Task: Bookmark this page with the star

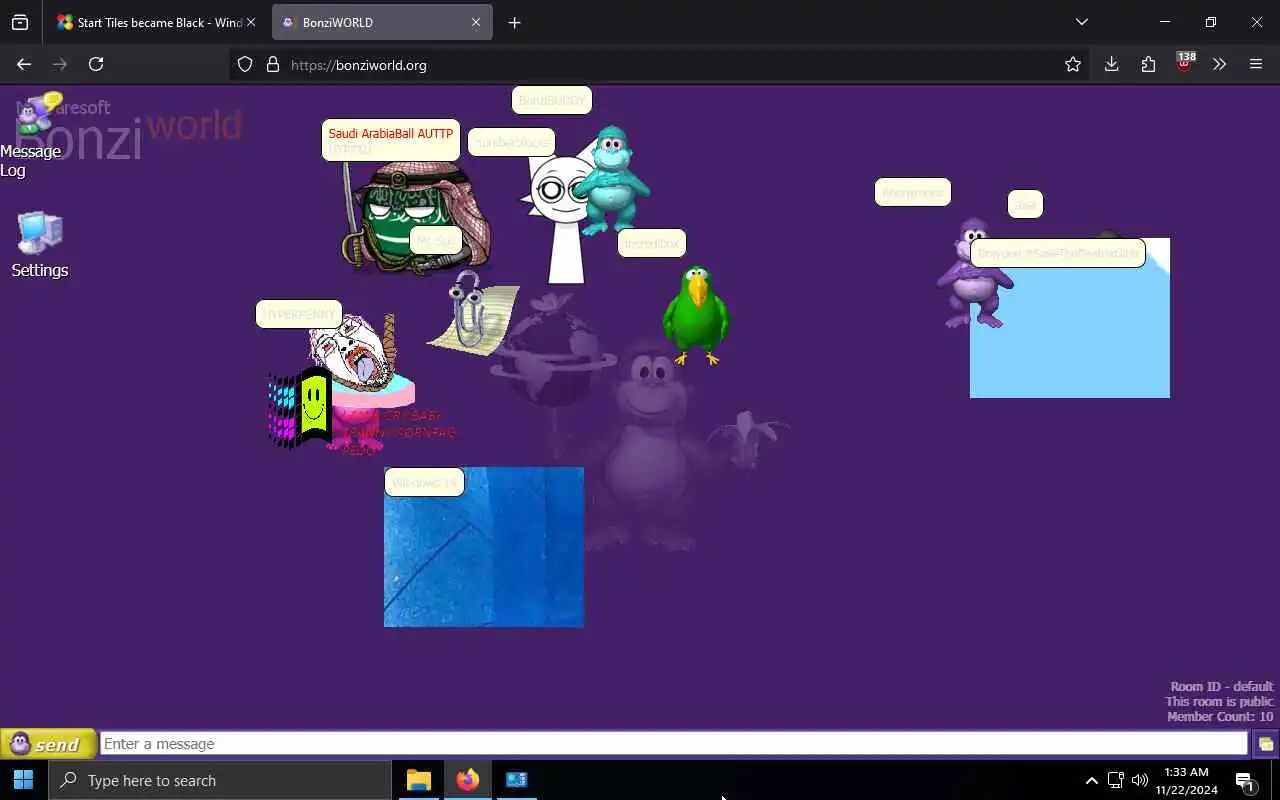Action: 1073,64
